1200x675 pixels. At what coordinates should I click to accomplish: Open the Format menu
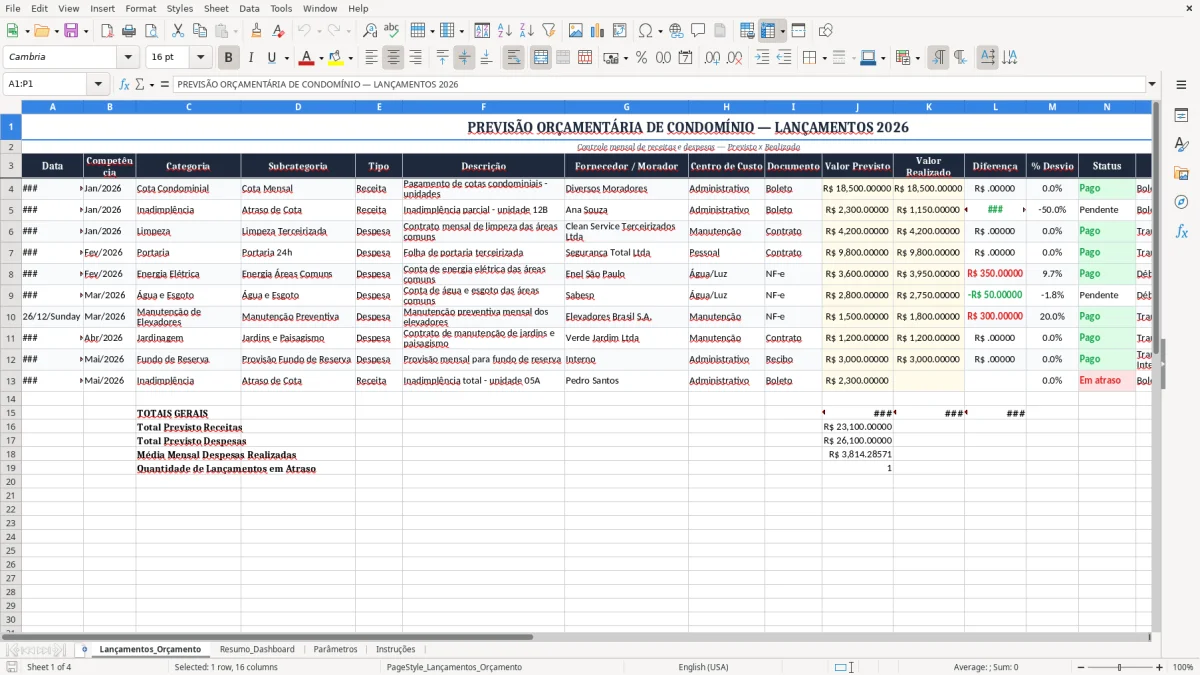pyautogui.click(x=140, y=8)
